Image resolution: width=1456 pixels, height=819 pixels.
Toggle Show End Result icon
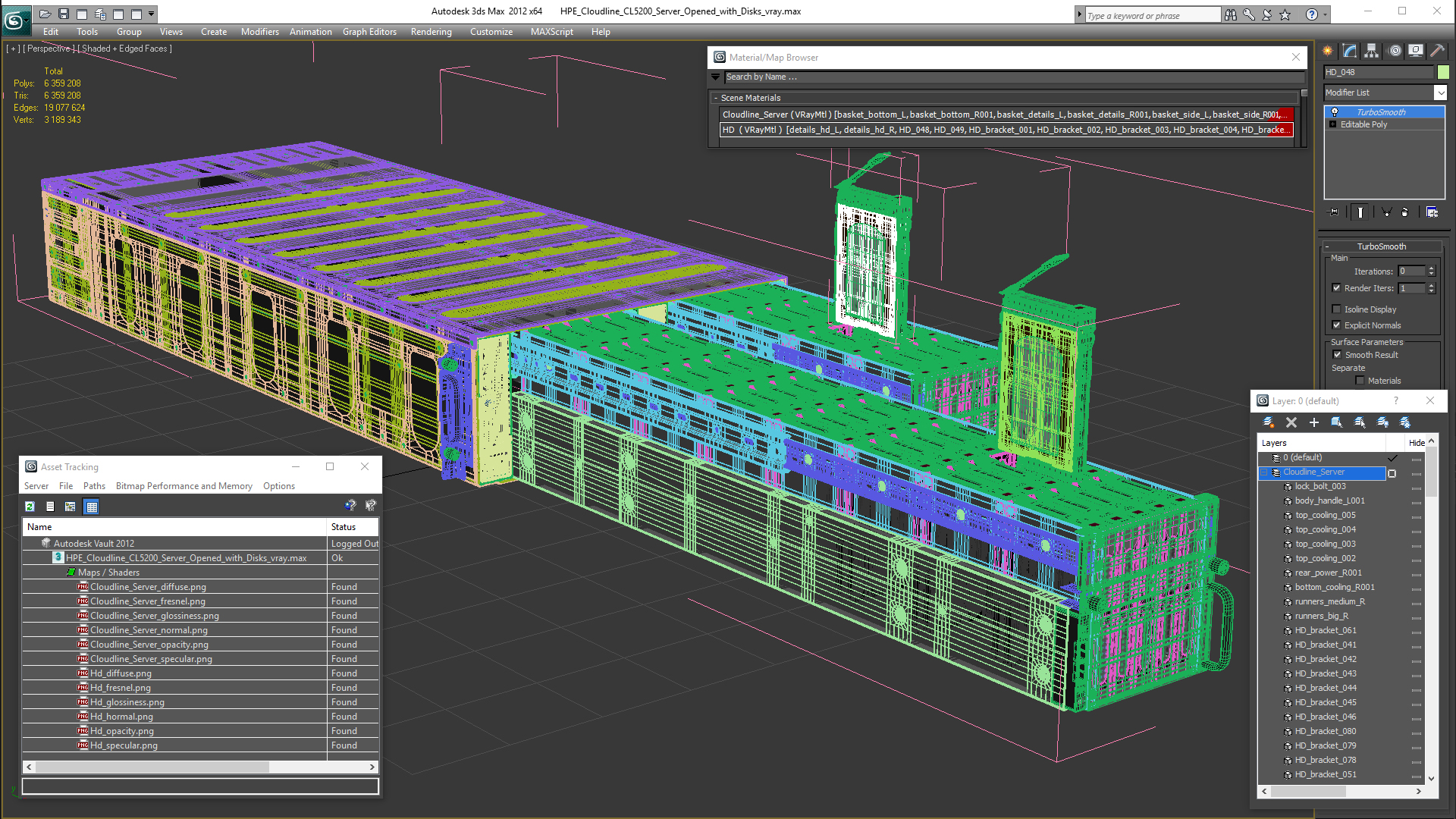tap(1360, 212)
